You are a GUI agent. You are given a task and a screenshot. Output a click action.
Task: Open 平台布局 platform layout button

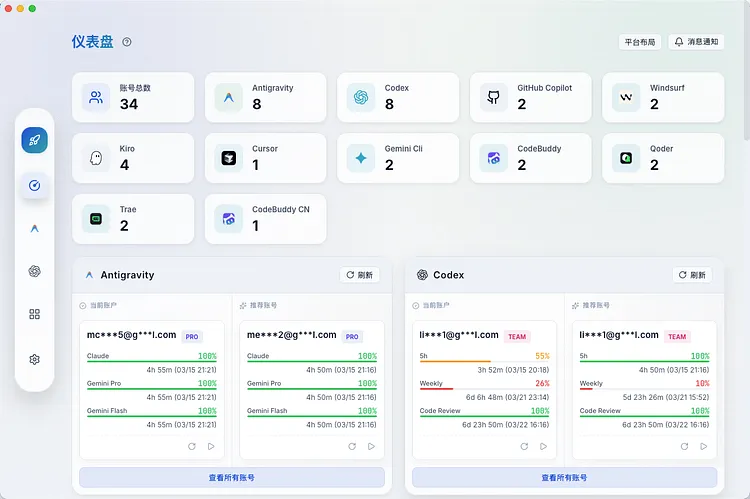click(x=640, y=42)
